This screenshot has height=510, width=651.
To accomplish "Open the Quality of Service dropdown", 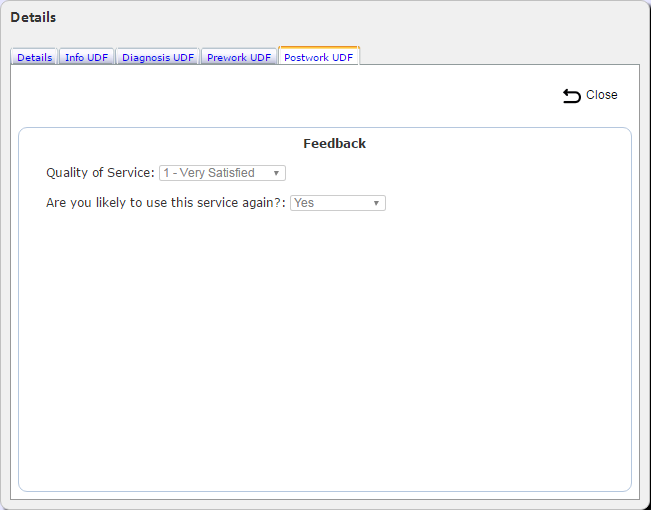I will pyautogui.click(x=222, y=173).
